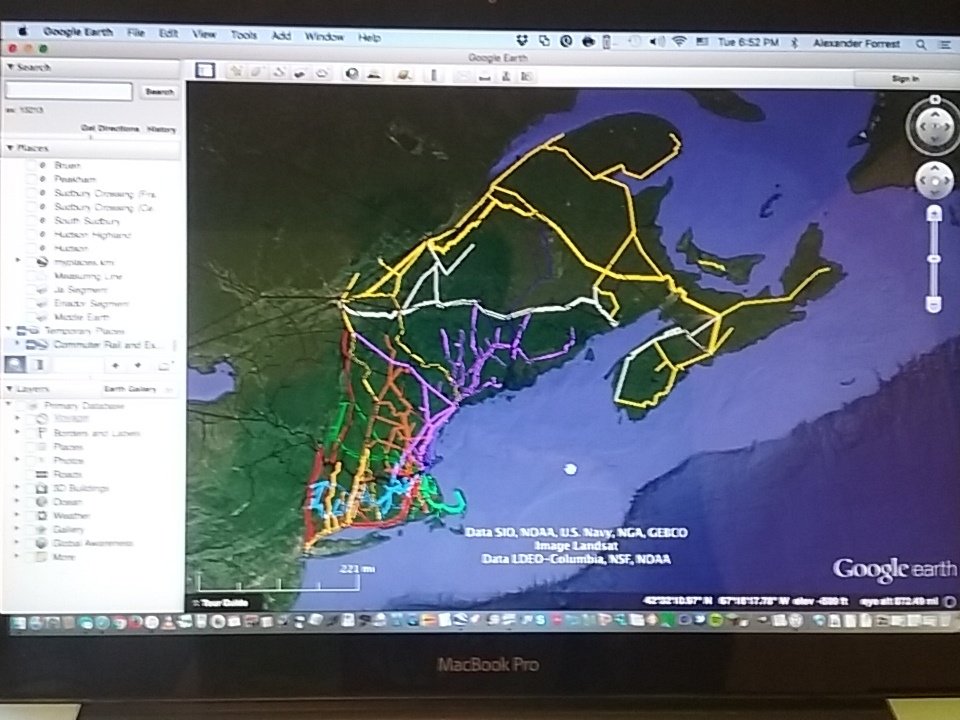Open the Ruler measuring tool
The height and width of the screenshot is (720, 960).
(x=434, y=75)
